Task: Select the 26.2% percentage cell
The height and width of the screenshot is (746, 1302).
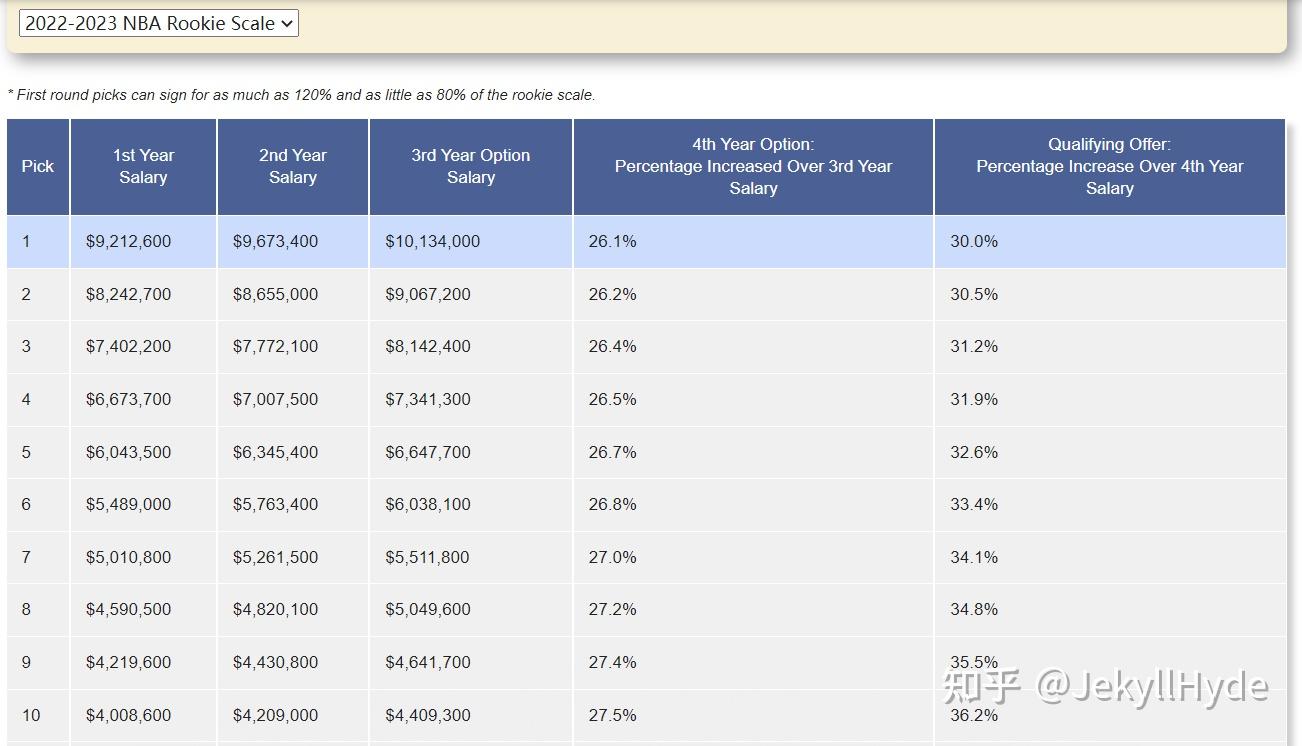Action: [753, 294]
